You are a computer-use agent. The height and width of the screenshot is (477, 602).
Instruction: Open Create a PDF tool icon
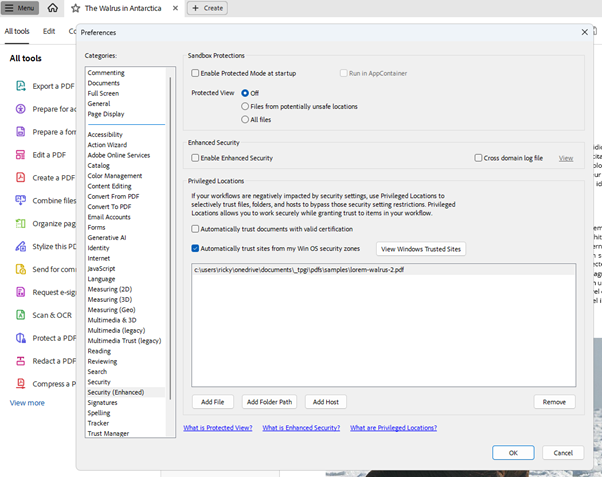[x=21, y=177]
